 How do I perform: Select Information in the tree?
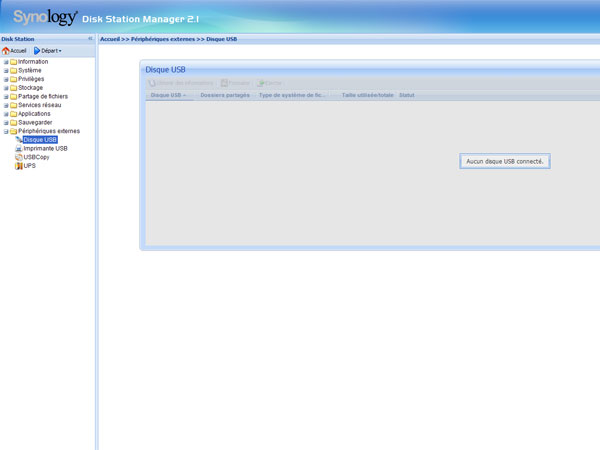point(33,62)
